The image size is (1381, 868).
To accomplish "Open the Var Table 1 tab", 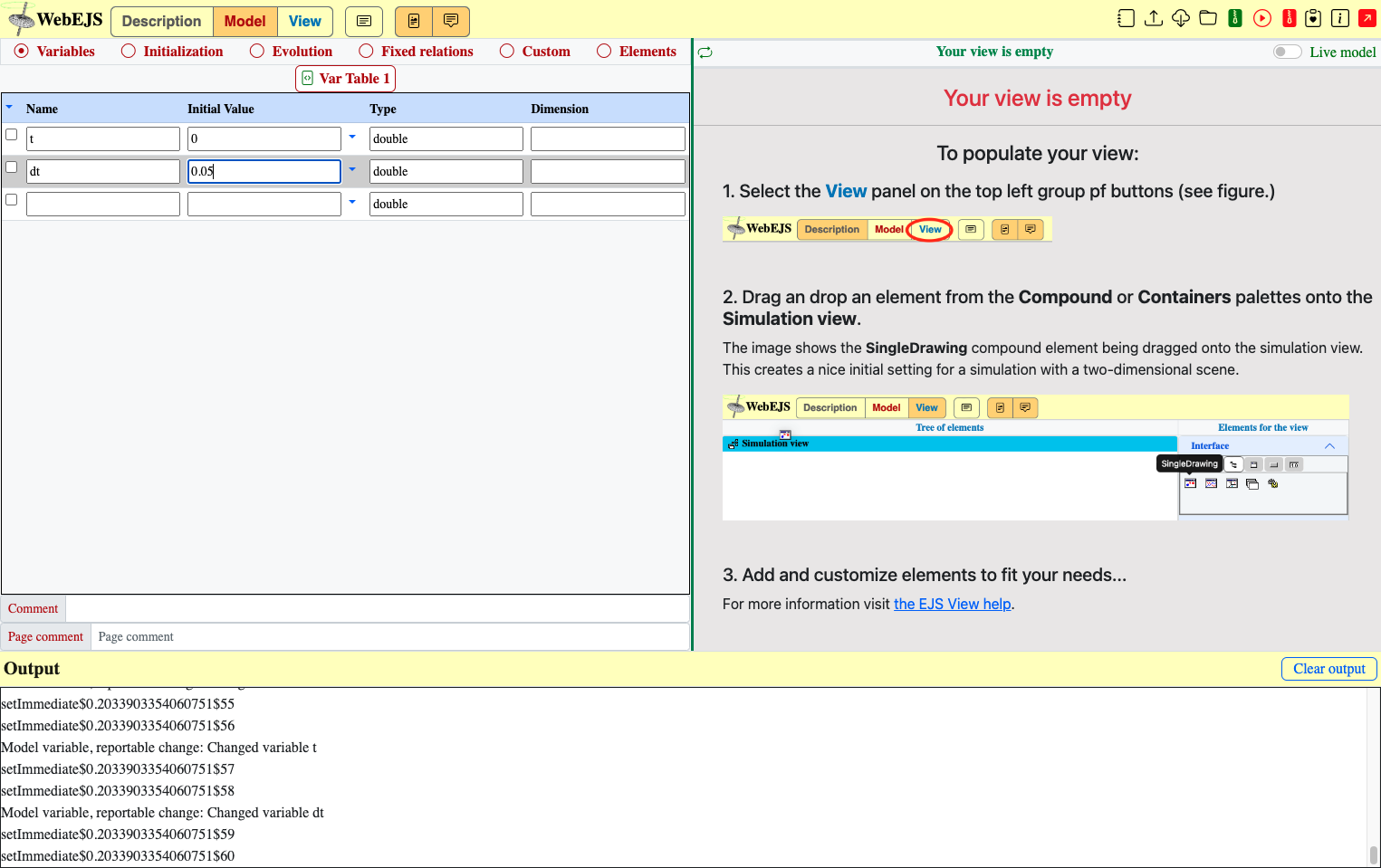I will click(x=346, y=79).
